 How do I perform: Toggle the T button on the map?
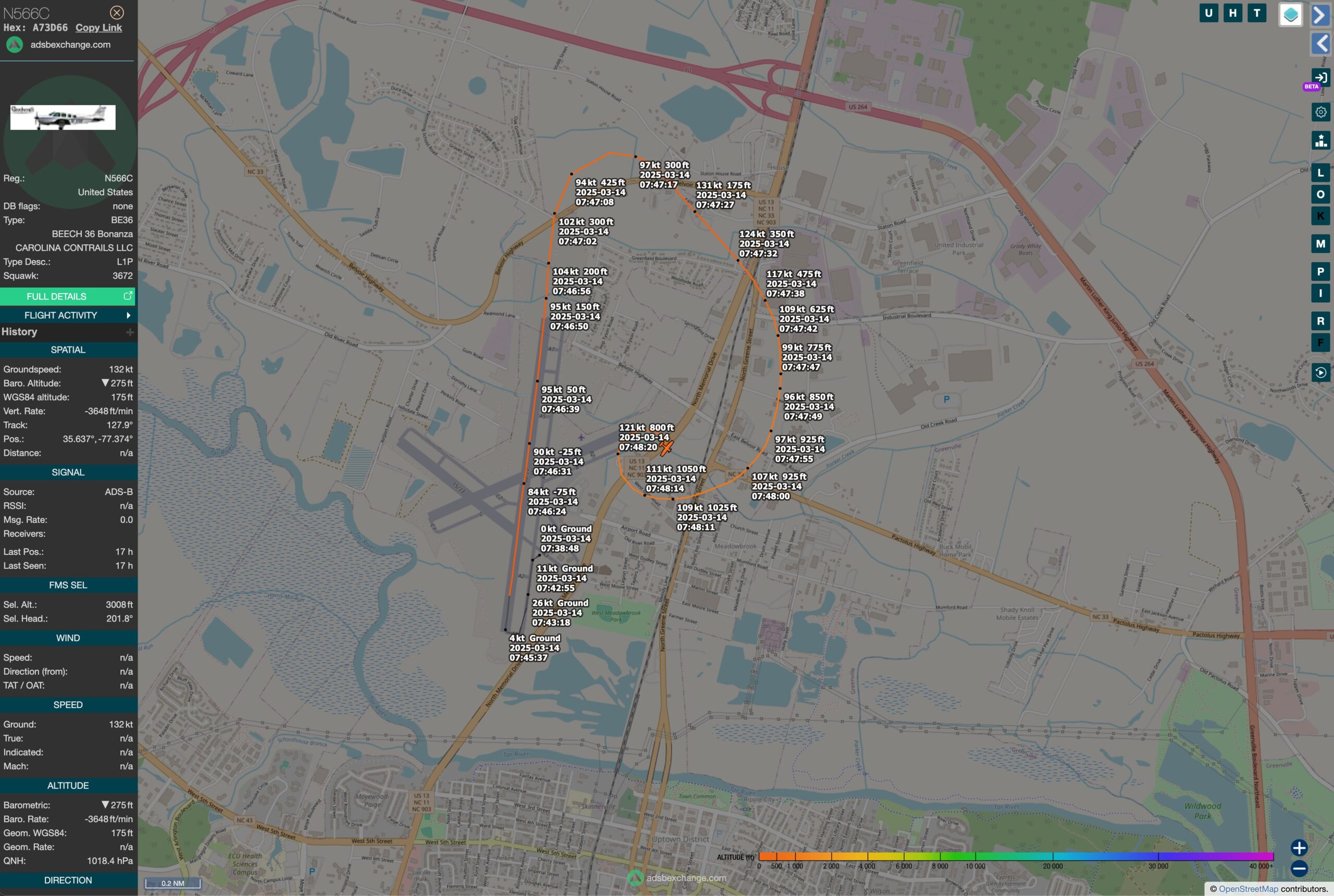coord(1256,13)
